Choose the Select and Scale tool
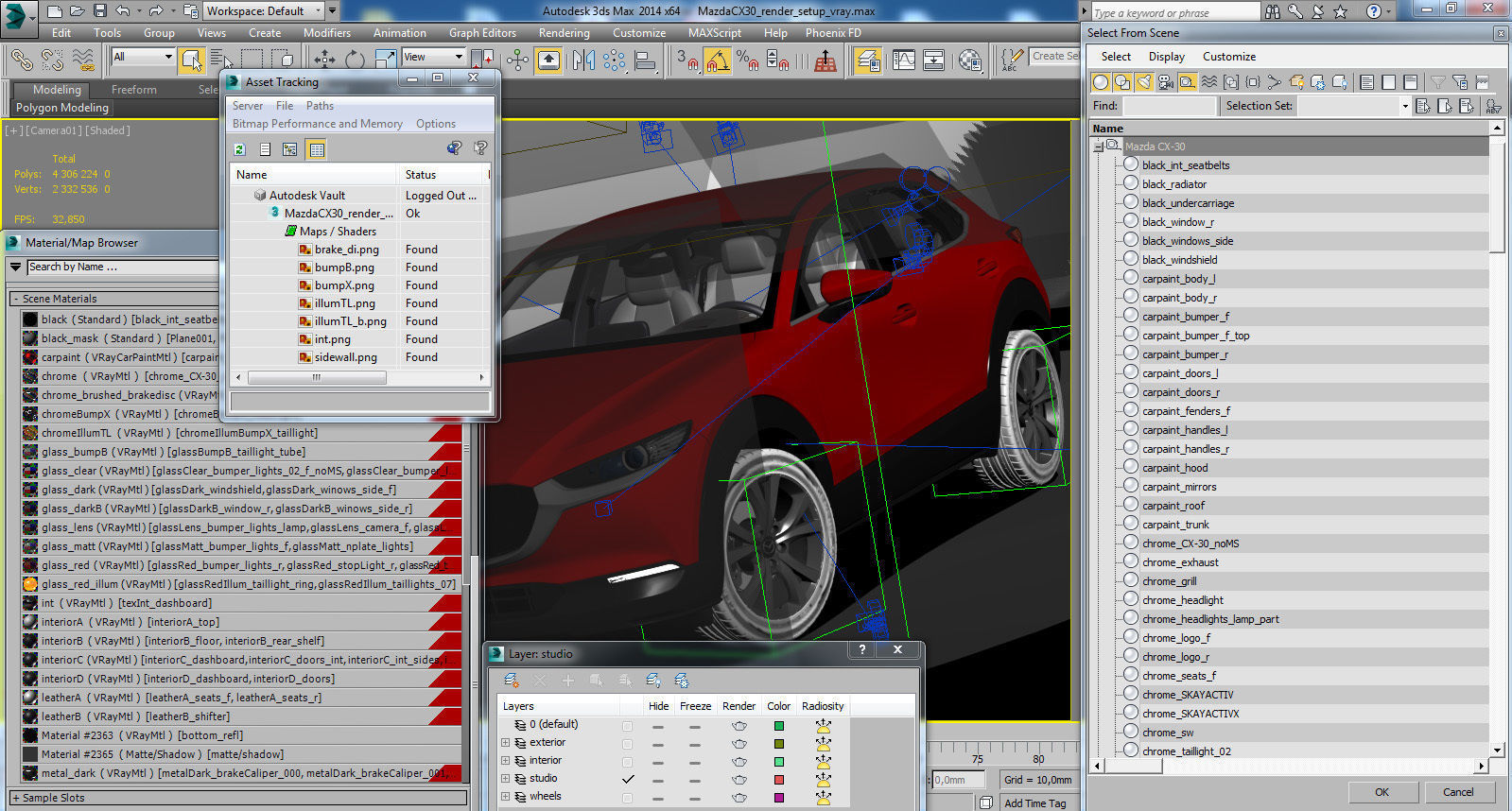The image size is (1512, 811). click(x=386, y=60)
